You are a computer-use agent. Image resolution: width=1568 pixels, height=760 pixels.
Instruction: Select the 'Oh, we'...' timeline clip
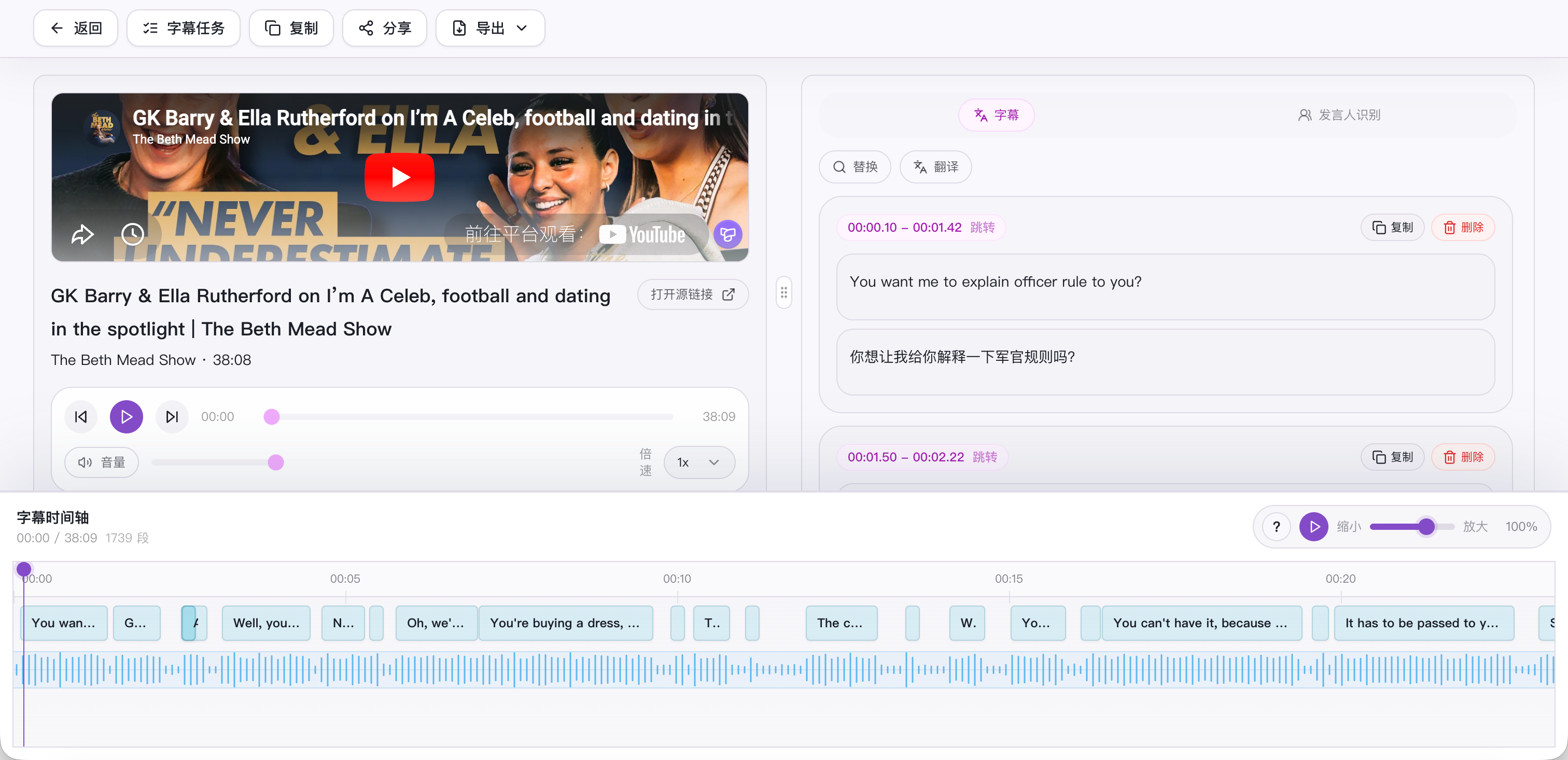(x=436, y=623)
